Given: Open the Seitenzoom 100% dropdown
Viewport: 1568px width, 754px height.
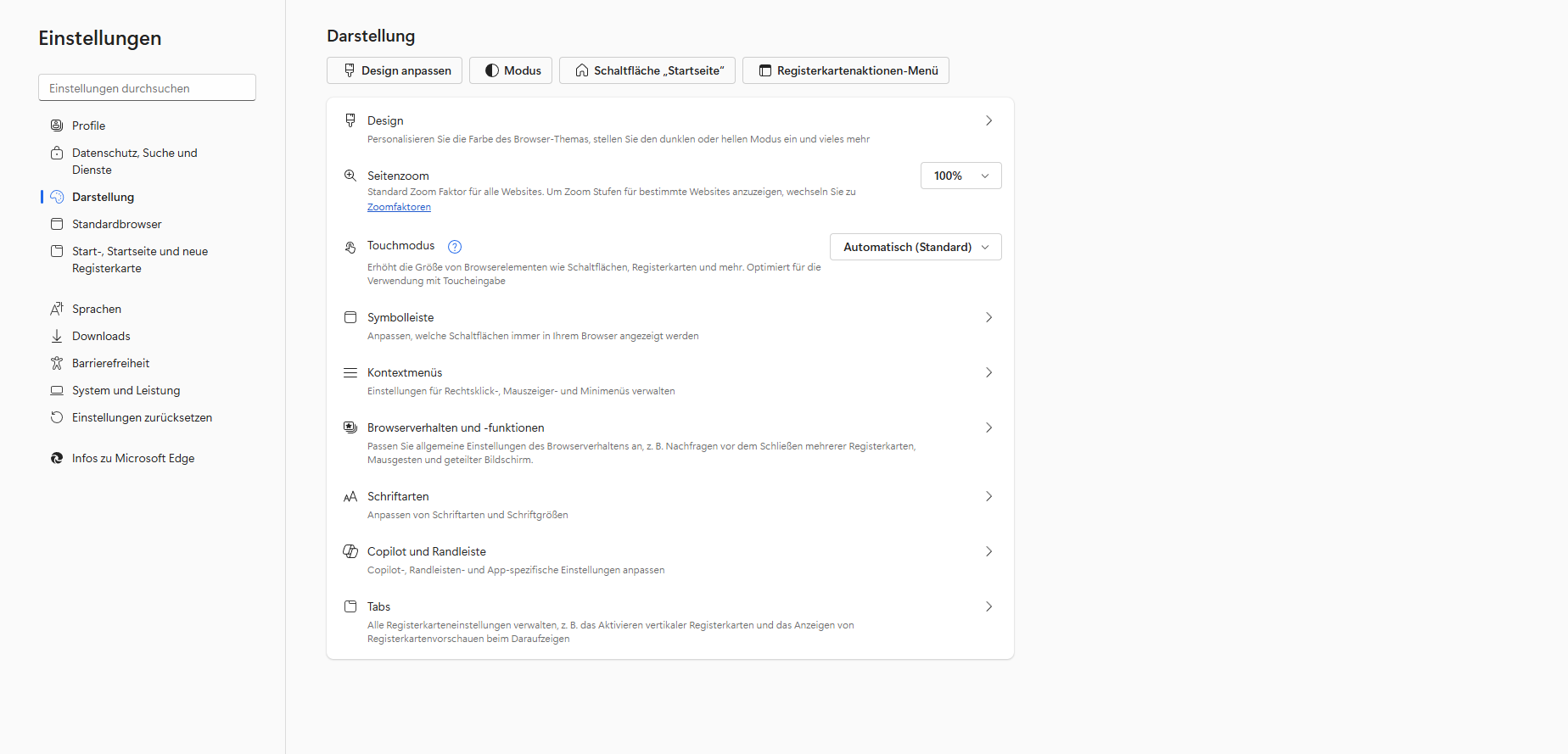Looking at the screenshot, I should tap(960, 176).
